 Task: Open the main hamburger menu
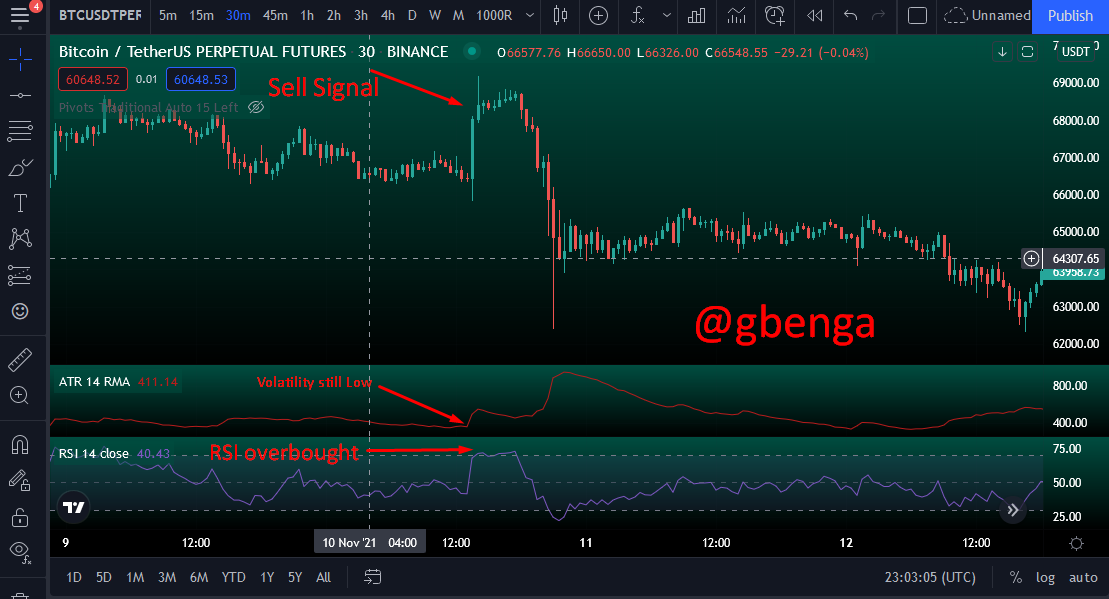[x=20, y=16]
